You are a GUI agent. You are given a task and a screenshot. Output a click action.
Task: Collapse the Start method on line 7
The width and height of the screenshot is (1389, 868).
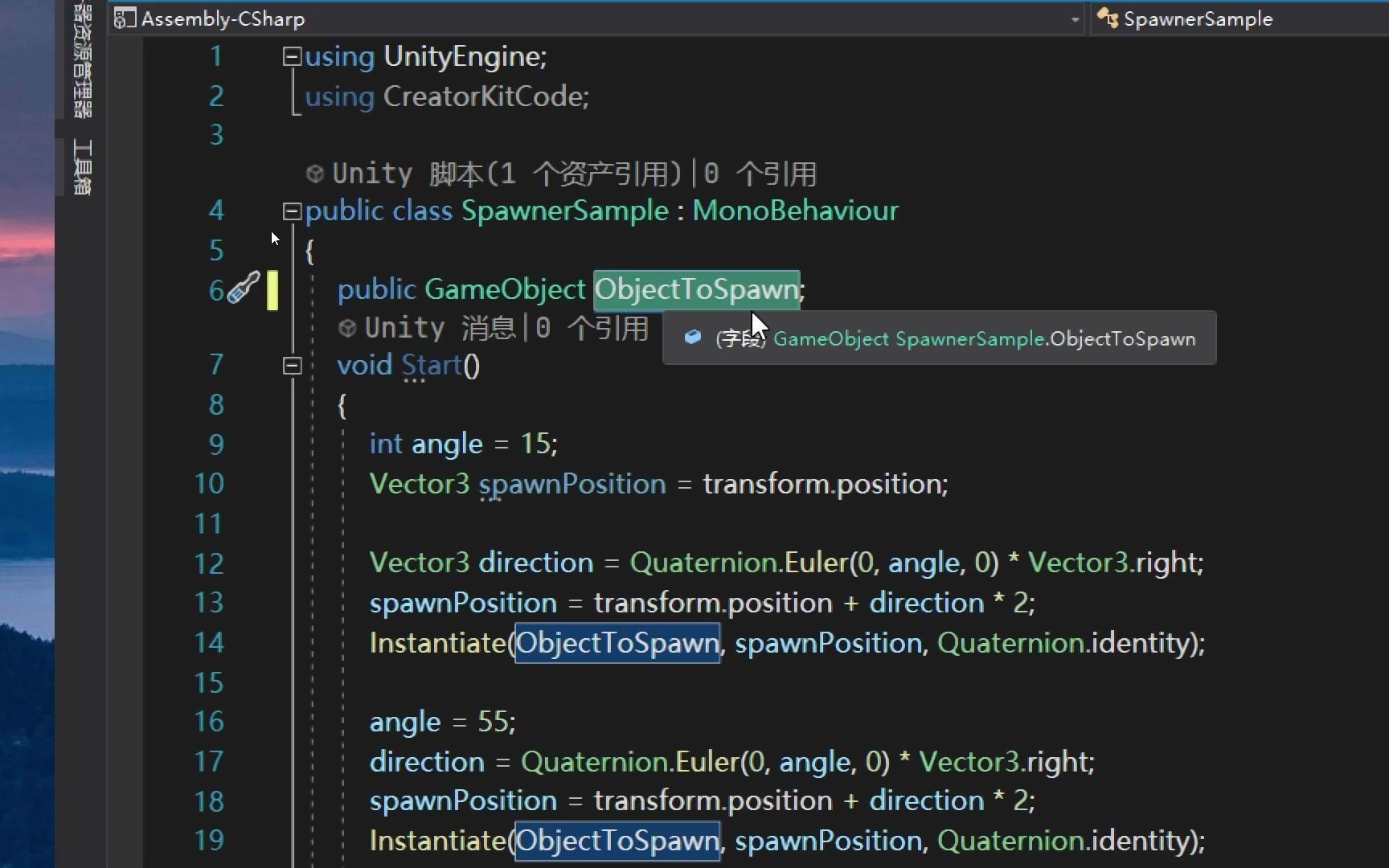click(292, 366)
